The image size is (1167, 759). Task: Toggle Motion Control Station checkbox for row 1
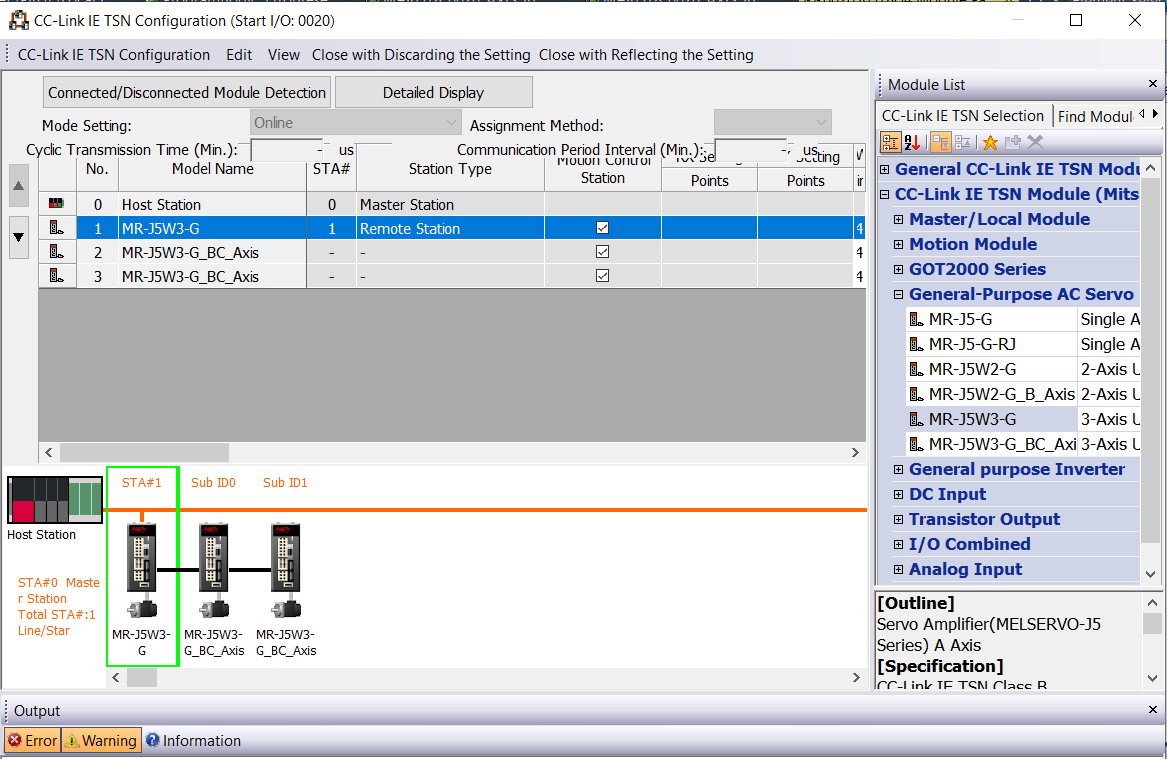[x=603, y=228]
